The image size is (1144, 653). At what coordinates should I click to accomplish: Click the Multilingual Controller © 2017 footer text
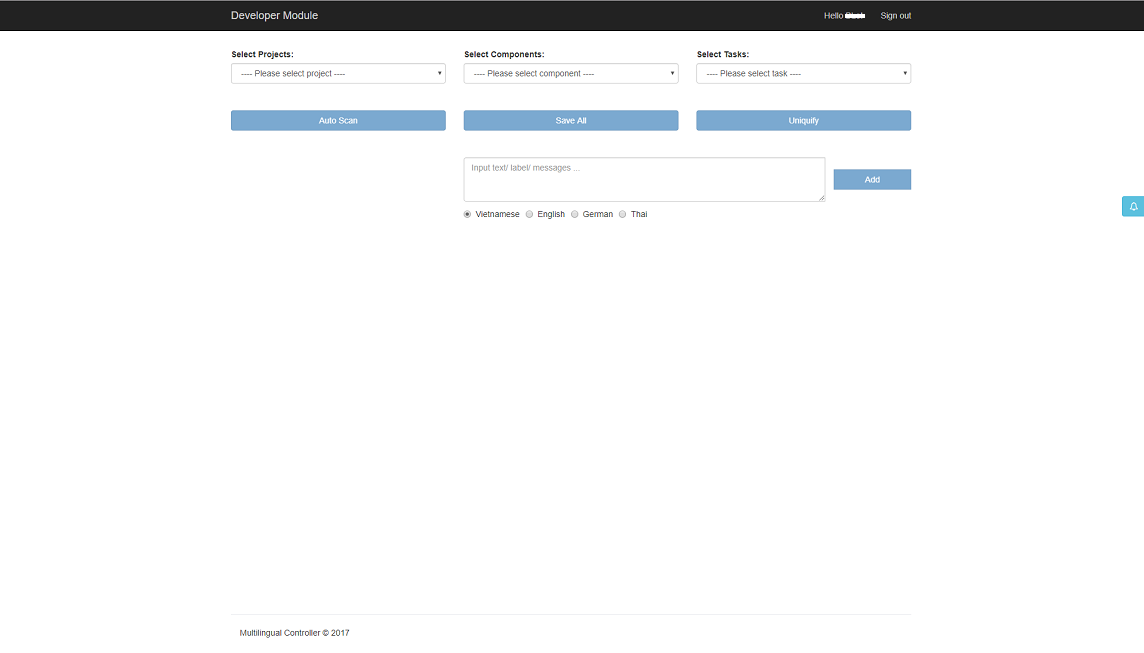[294, 633]
